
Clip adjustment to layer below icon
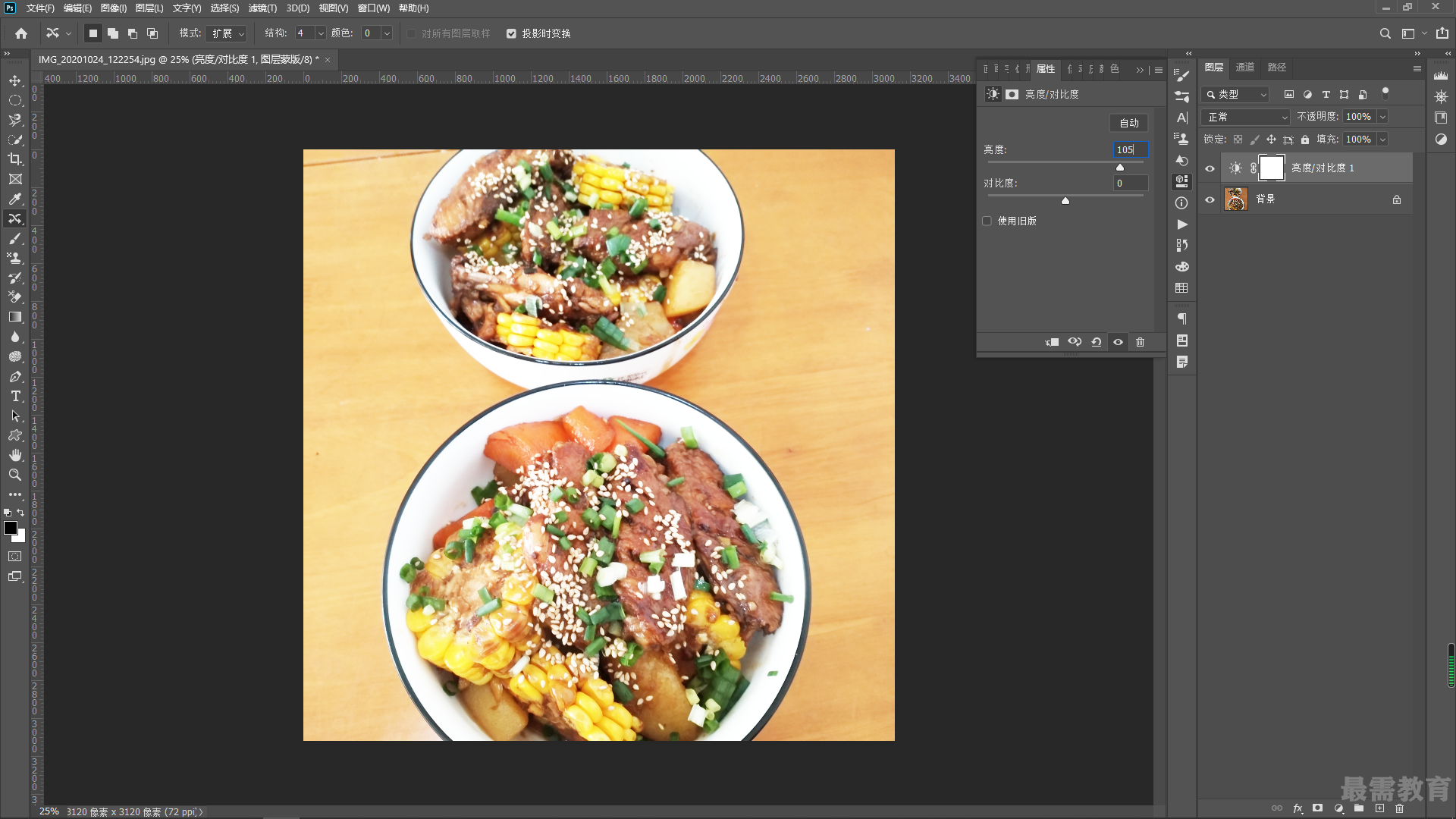1052,342
